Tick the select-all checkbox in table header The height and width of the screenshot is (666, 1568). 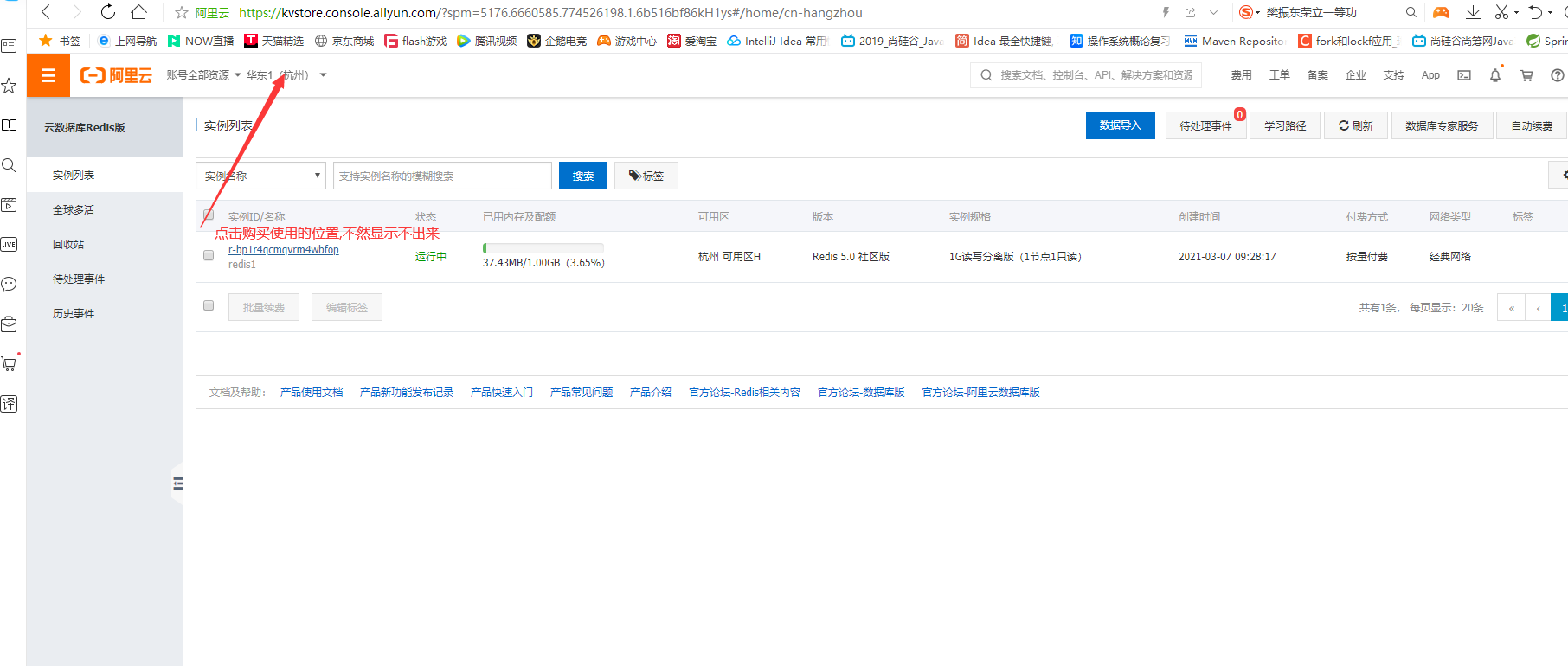(209, 215)
